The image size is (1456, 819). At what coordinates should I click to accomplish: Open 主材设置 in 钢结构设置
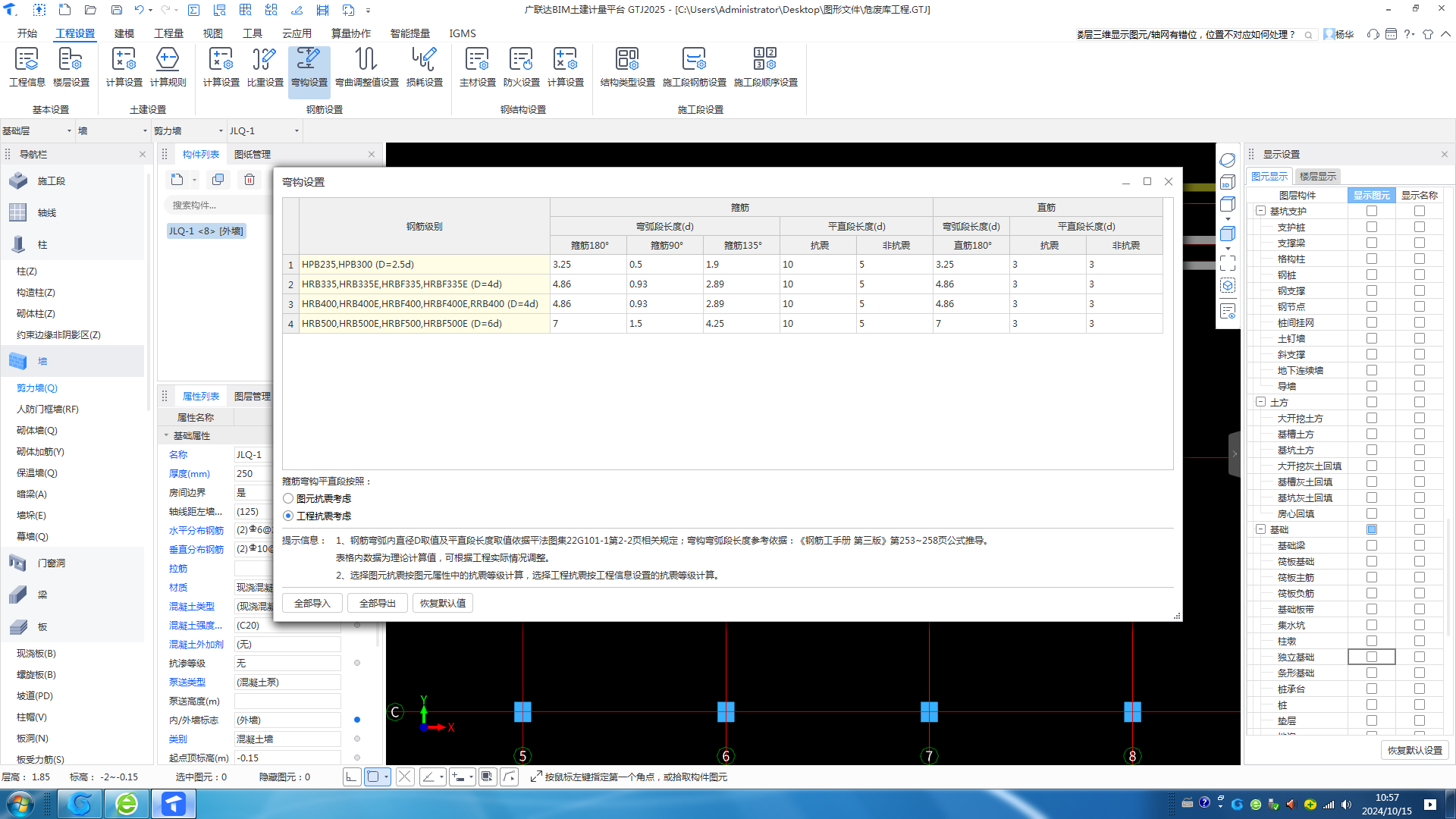coord(477,67)
